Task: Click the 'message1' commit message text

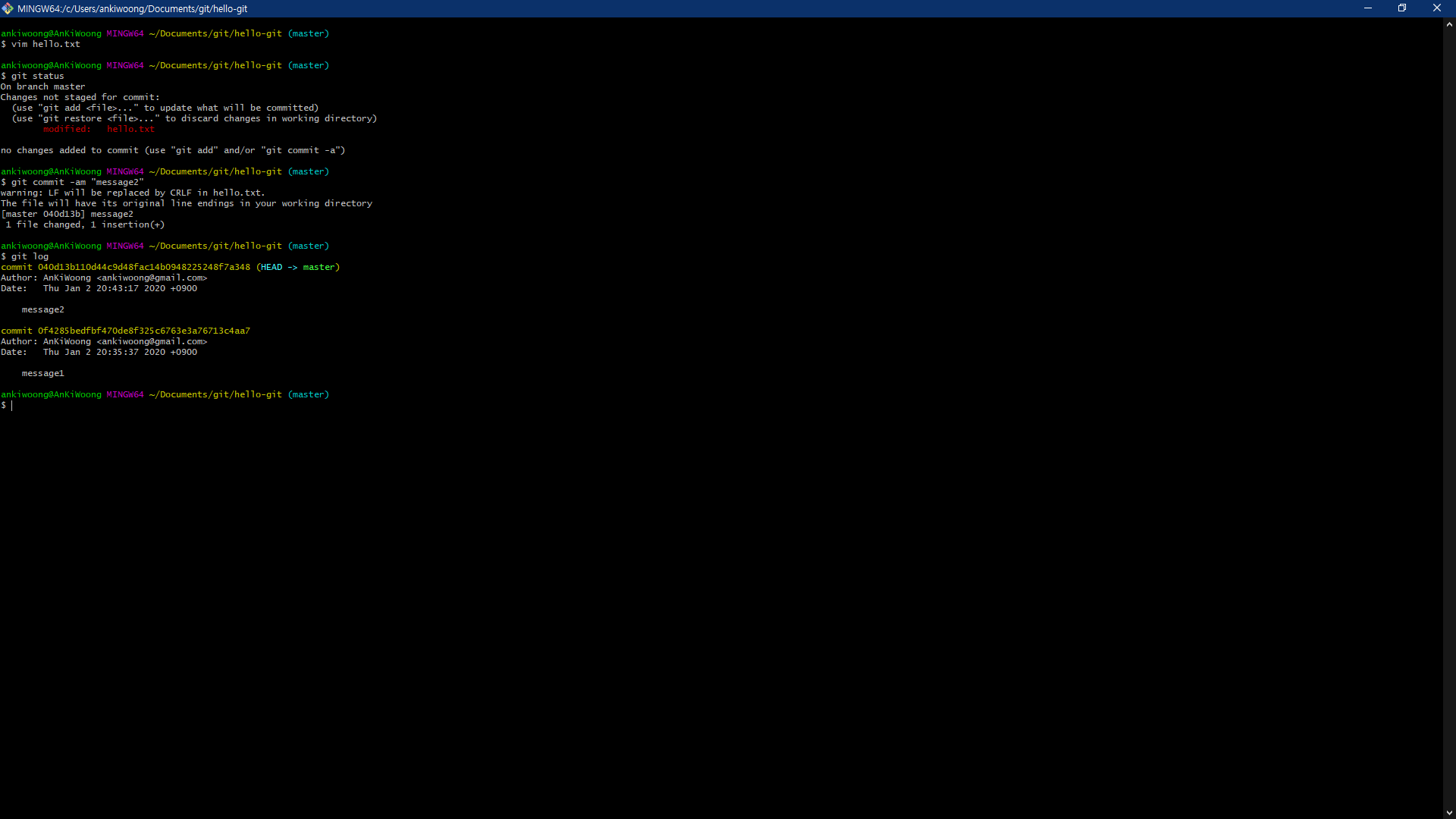Action: (x=43, y=373)
